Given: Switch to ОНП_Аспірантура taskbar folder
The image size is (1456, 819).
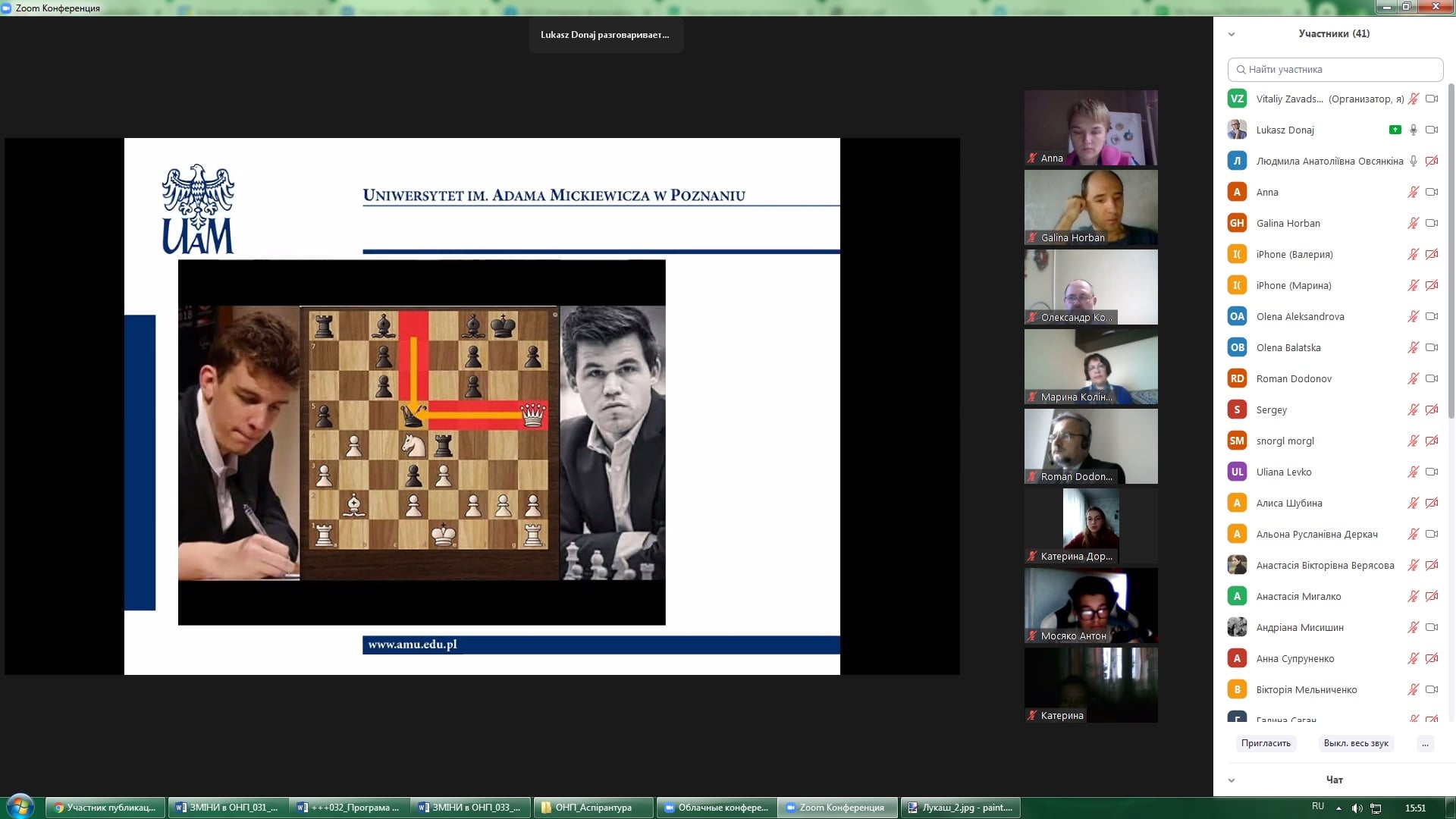Looking at the screenshot, I should point(592,808).
